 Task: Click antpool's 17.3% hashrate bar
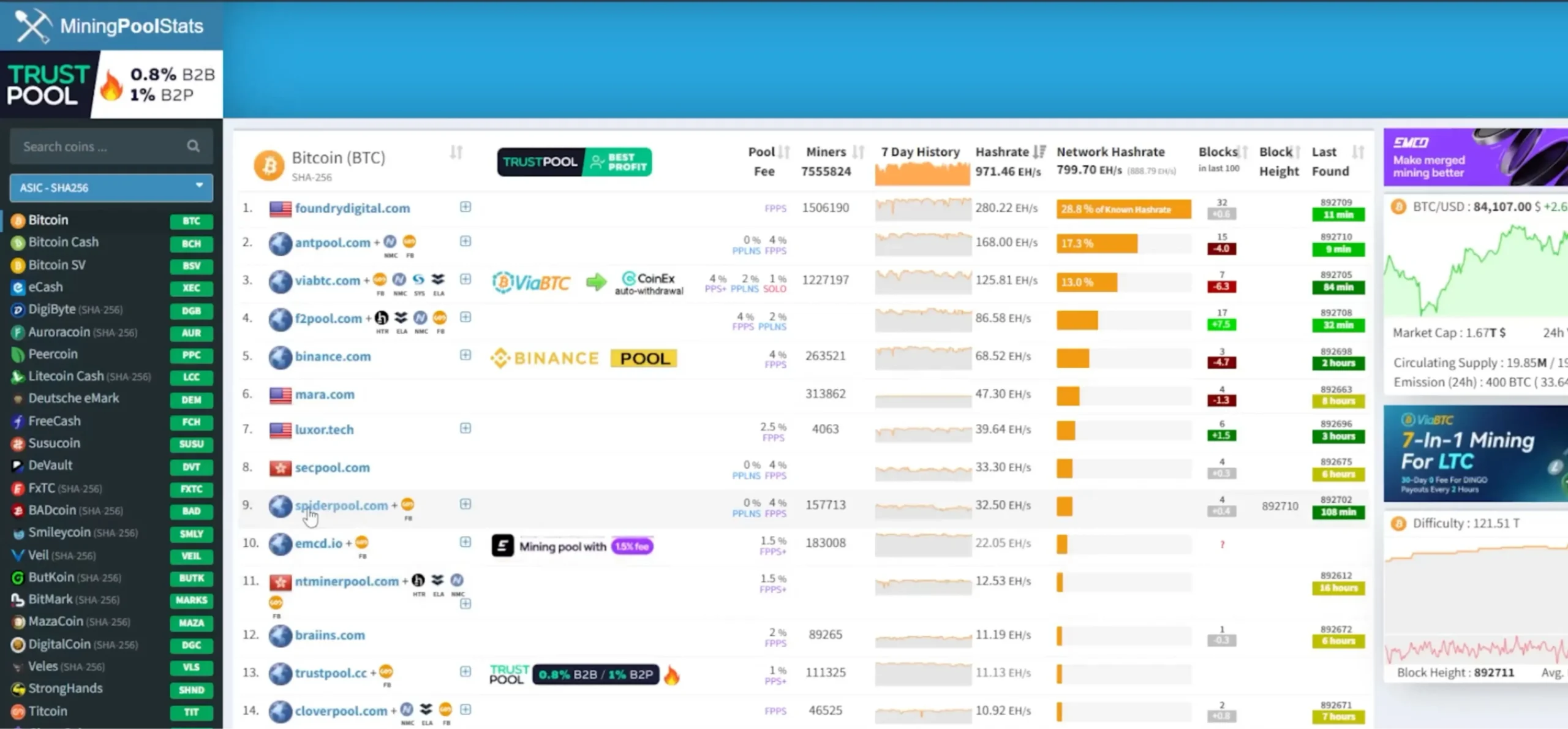point(1096,243)
